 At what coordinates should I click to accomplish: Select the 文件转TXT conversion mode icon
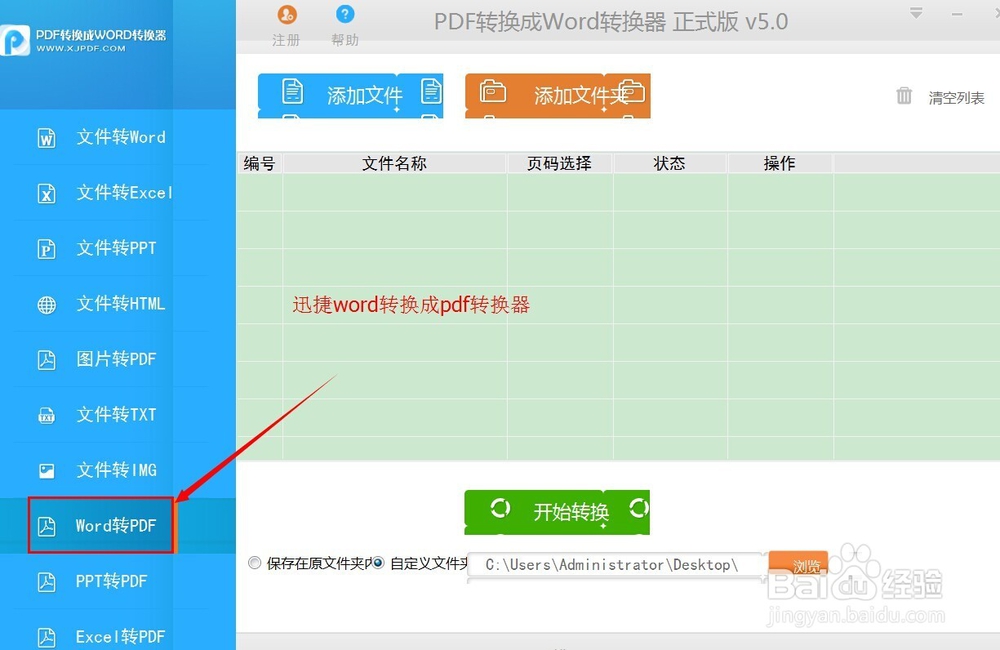pos(47,414)
